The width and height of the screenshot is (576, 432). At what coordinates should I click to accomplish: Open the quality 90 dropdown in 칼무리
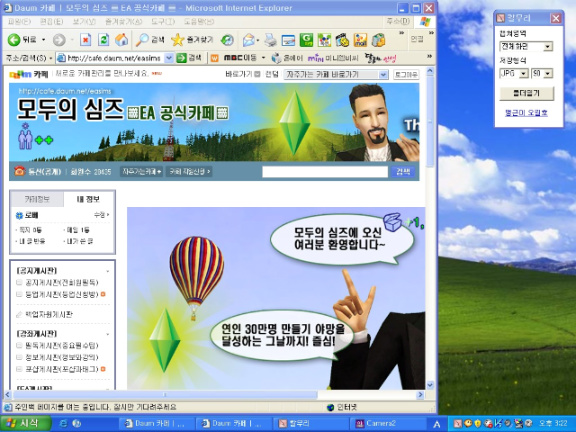(548, 73)
